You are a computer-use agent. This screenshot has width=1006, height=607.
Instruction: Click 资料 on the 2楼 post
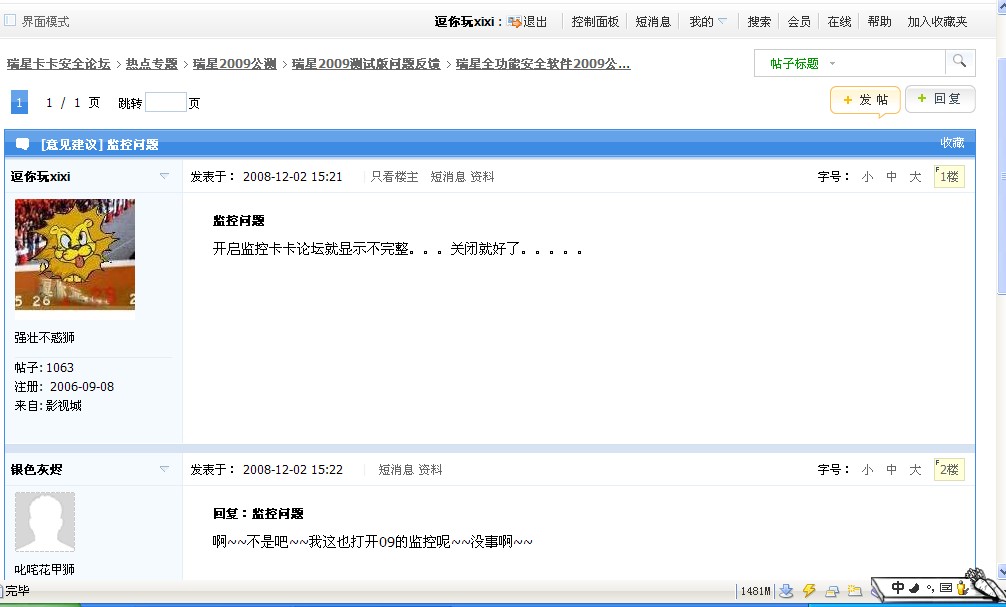point(431,470)
